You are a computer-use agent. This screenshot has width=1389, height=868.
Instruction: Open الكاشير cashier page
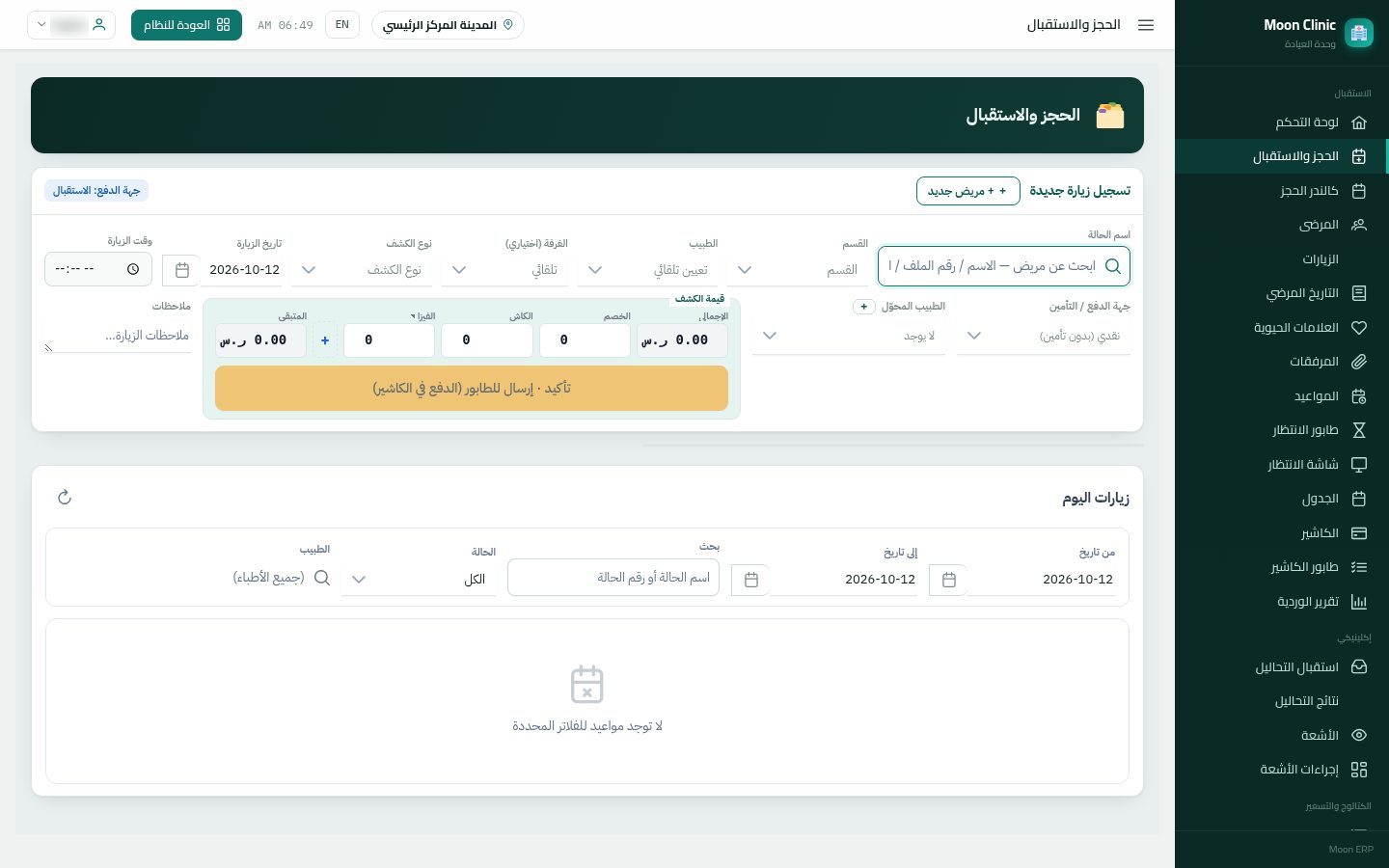point(1281,533)
